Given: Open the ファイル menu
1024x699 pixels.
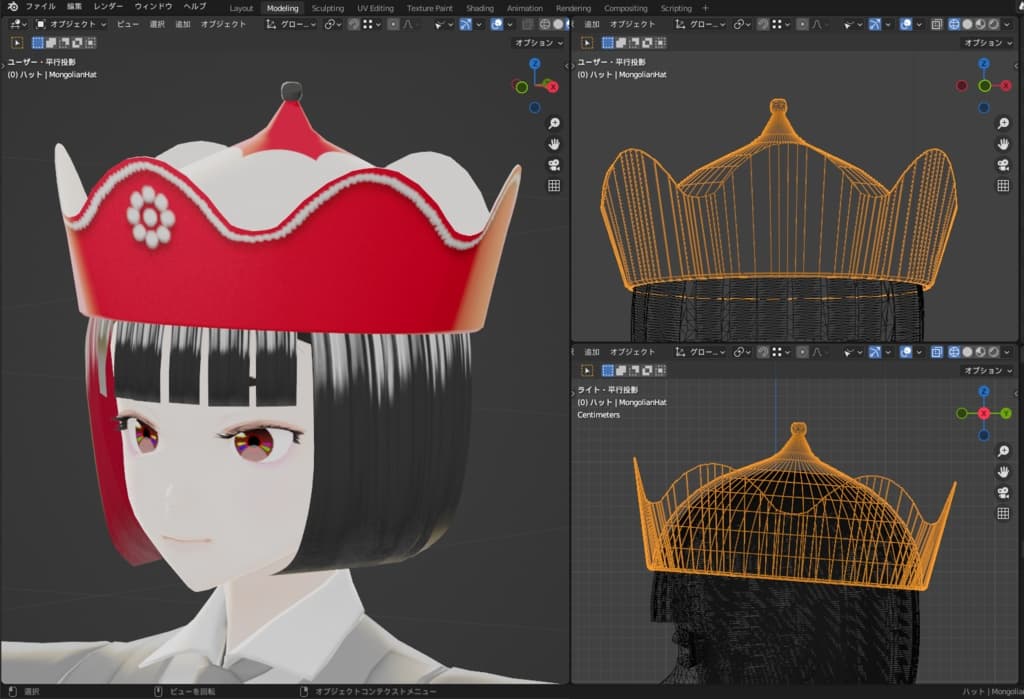Looking at the screenshot, I should pos(40,7).
